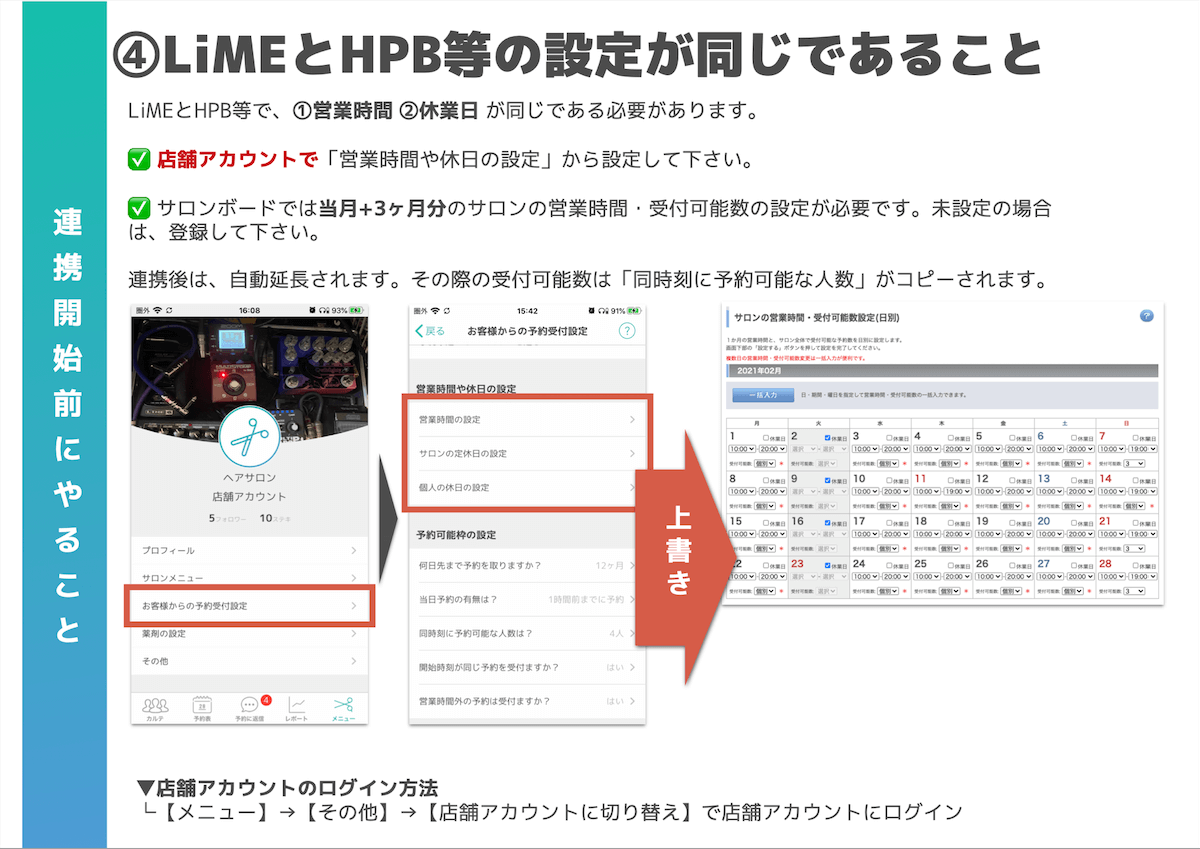Screen dimensions: 1200x849
Task: Click the 10 ステキ count
Action: [x=276, y=519]
